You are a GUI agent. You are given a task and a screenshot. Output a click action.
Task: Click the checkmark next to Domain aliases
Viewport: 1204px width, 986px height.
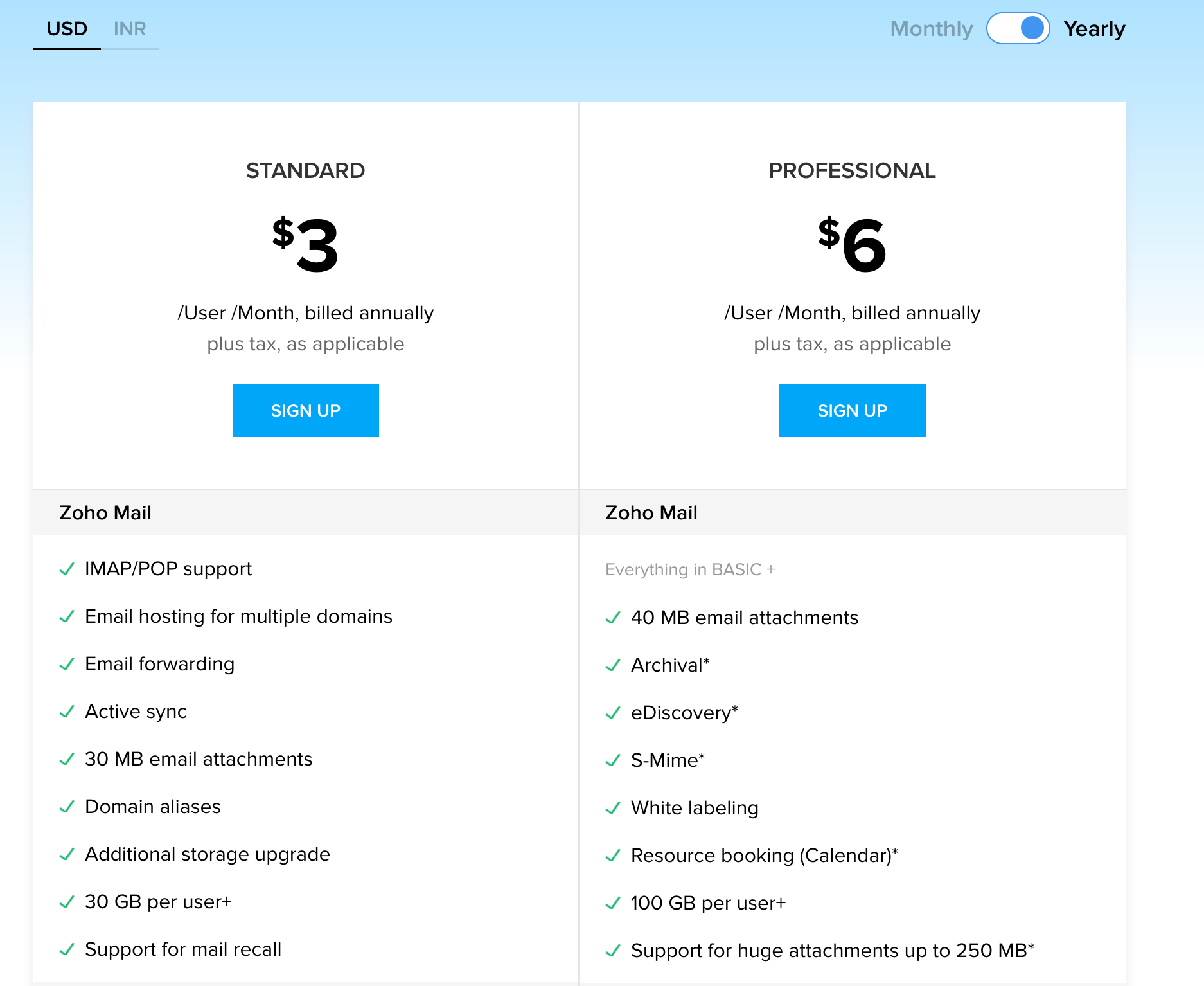coord(67,807)
